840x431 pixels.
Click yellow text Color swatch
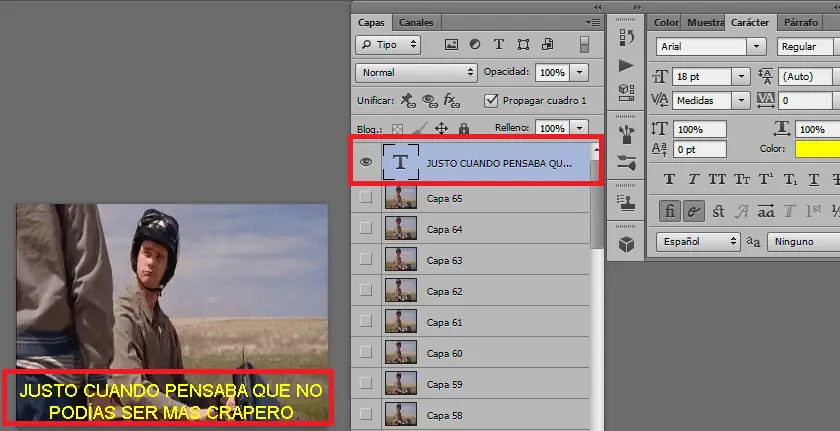pyautogui.click(x=818, y=149)
